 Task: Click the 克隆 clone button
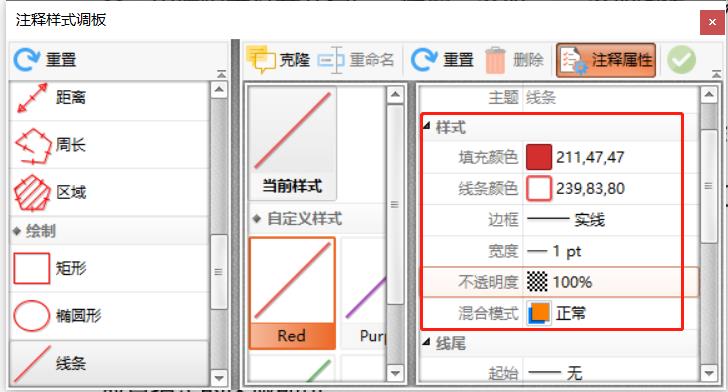(278, 59)
